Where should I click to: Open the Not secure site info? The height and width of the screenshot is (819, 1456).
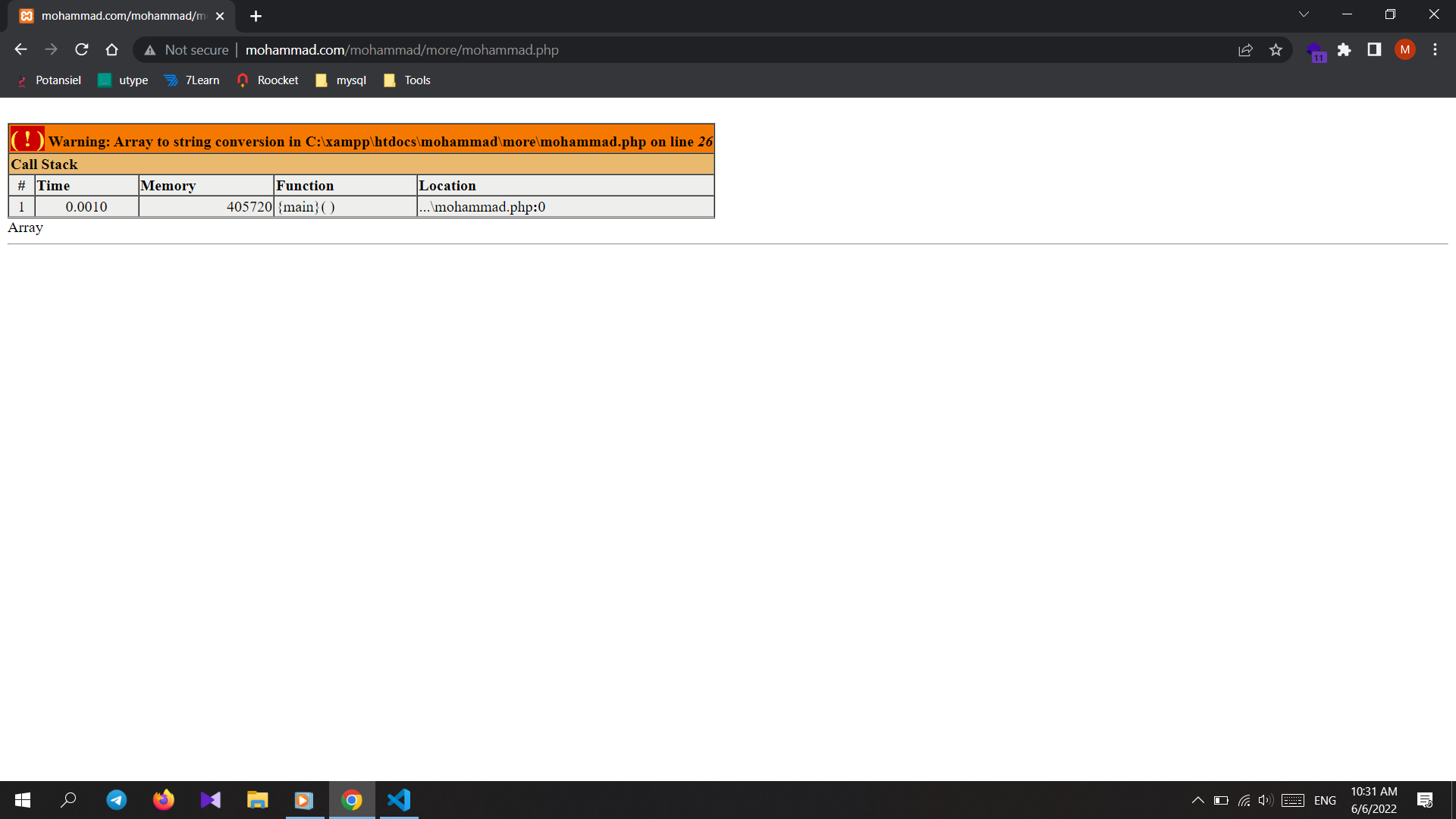tap(186, 50)
